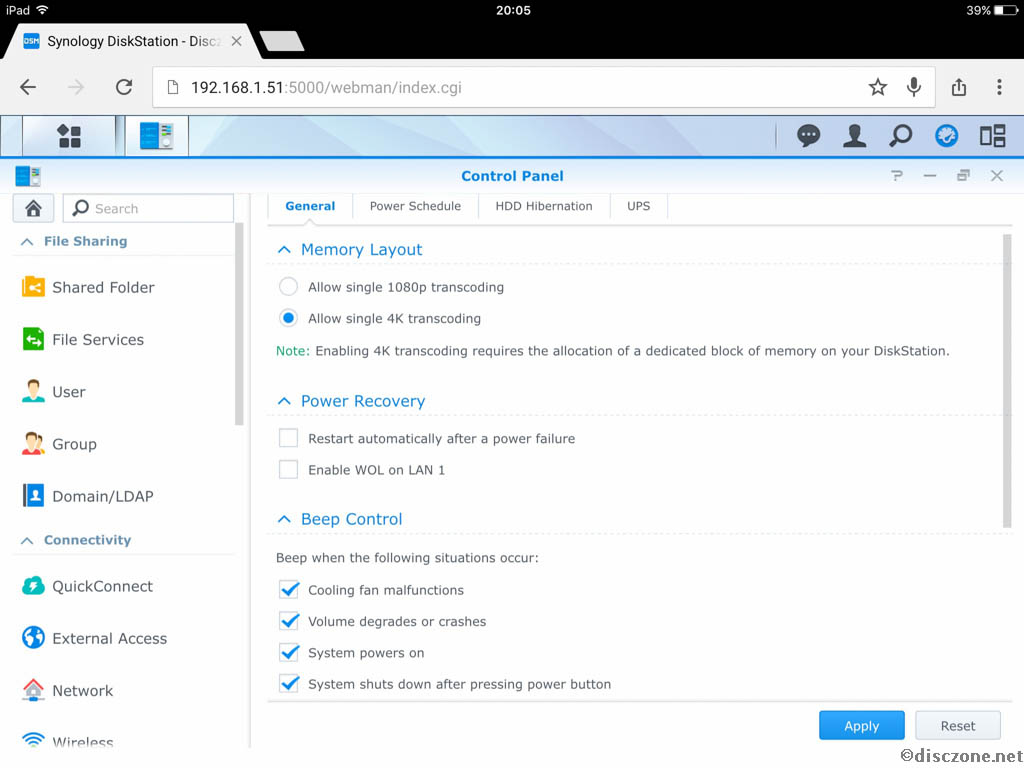Open User settings
The height and width of the screenshot is (768, 1024).
click(x=54, y=392)
